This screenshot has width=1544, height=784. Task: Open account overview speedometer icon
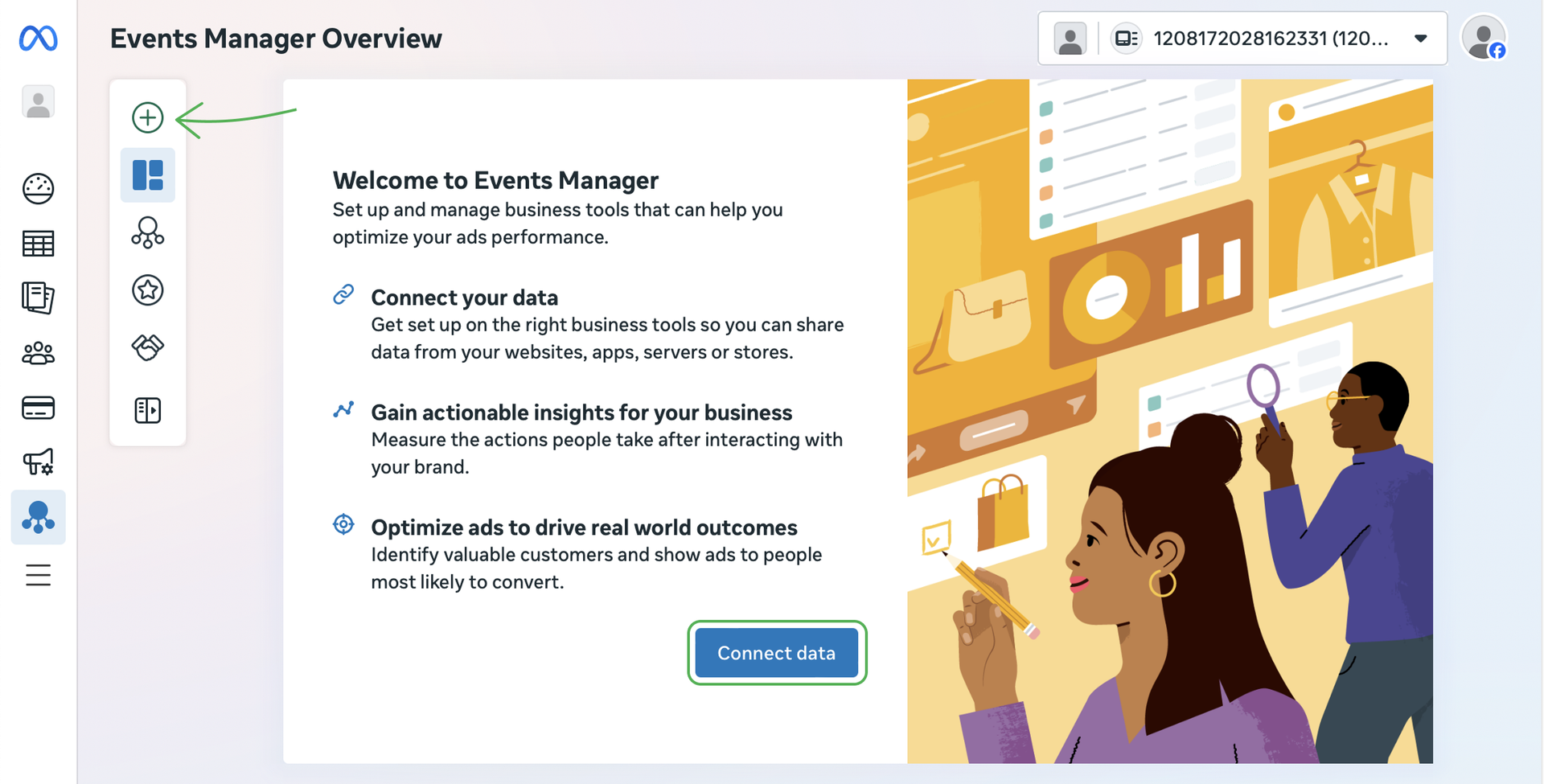[x=38, y=189]
